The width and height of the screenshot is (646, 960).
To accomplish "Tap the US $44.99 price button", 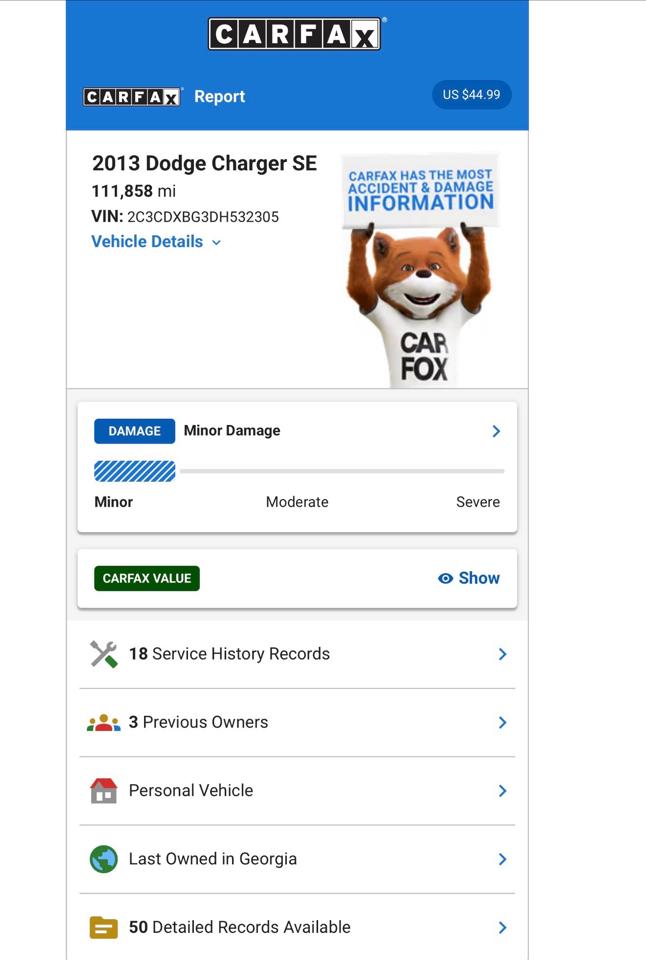I will tap(471, 95).
